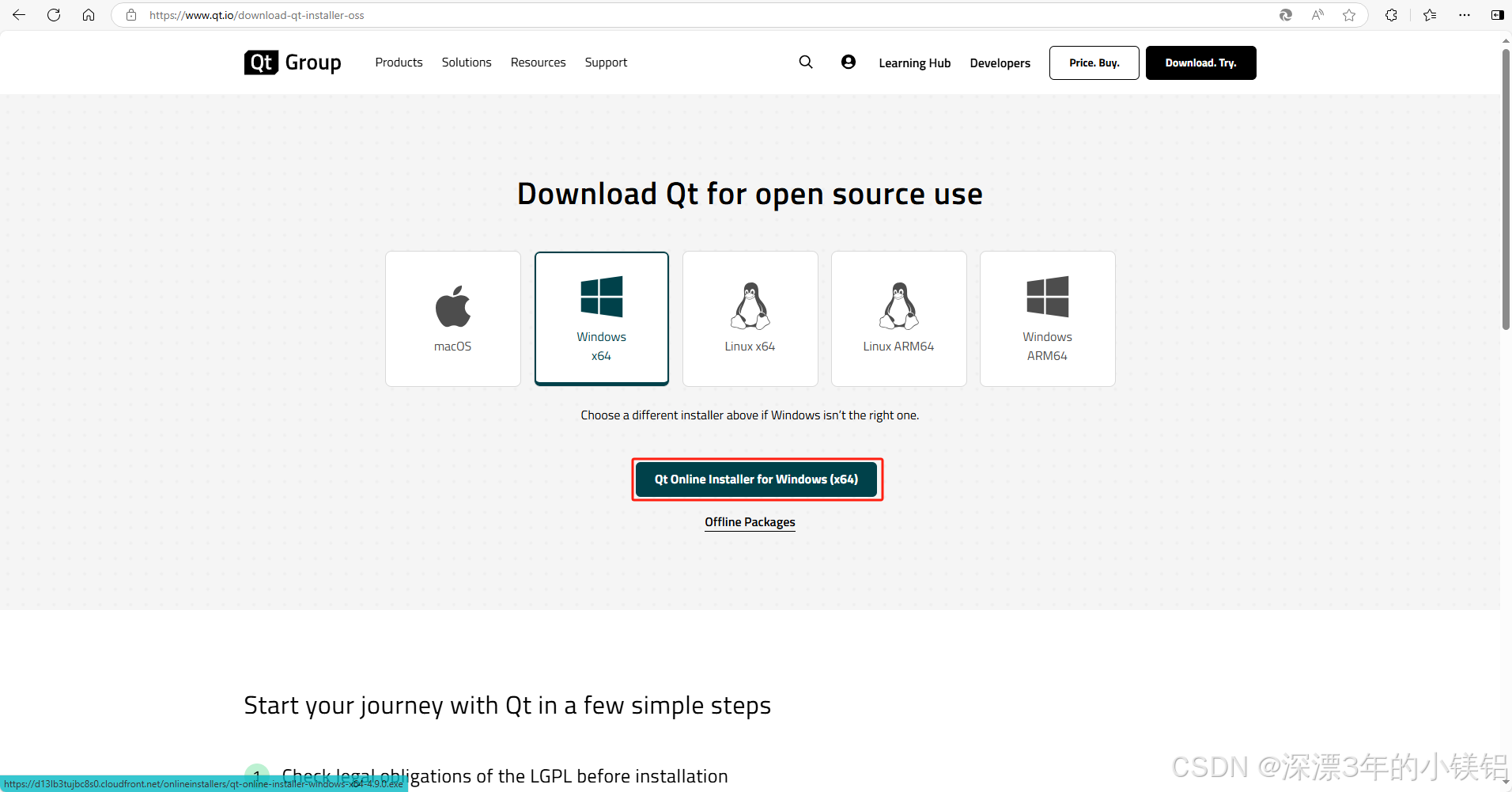Open the user account icon

[849, 62]
